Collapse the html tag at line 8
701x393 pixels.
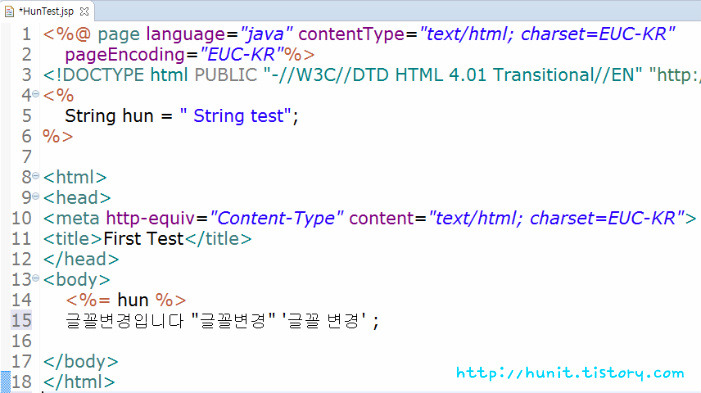tap(35, 176)
